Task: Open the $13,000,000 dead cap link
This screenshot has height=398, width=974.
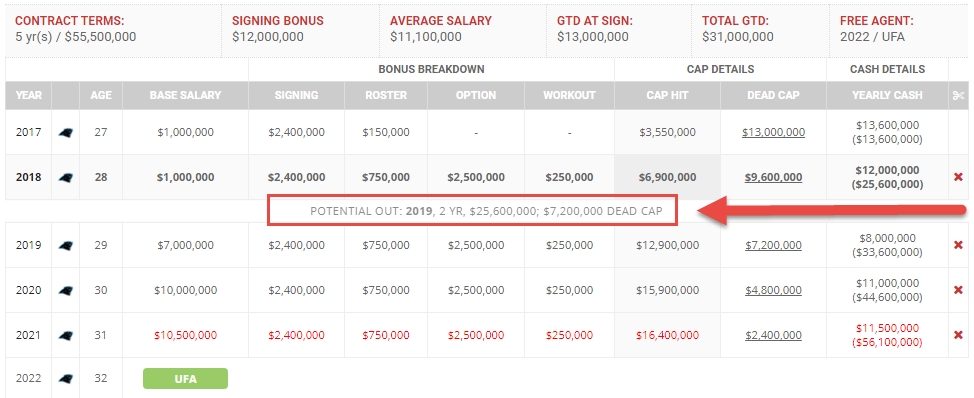Action: tap(773, 132)
